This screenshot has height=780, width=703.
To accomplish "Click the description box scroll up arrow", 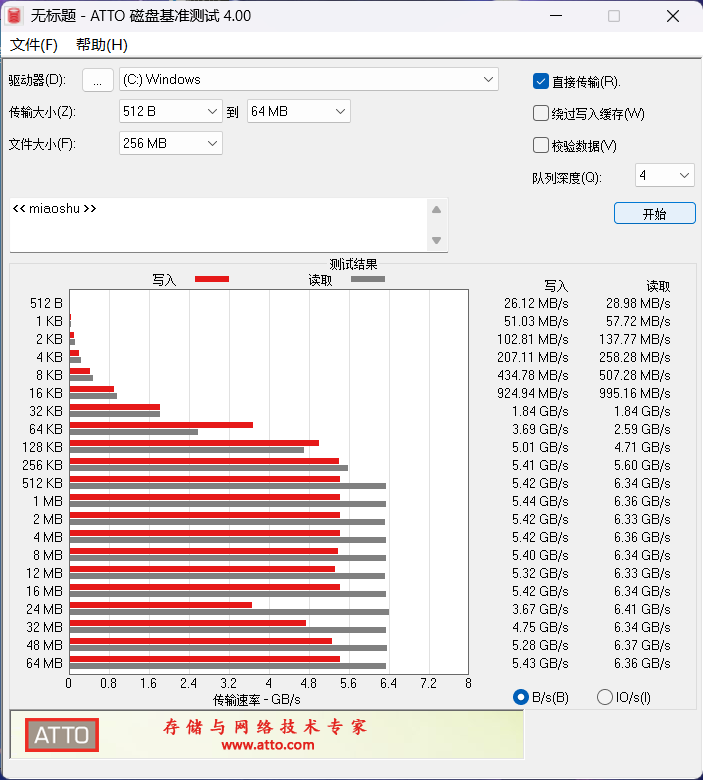I will [436, 210].
